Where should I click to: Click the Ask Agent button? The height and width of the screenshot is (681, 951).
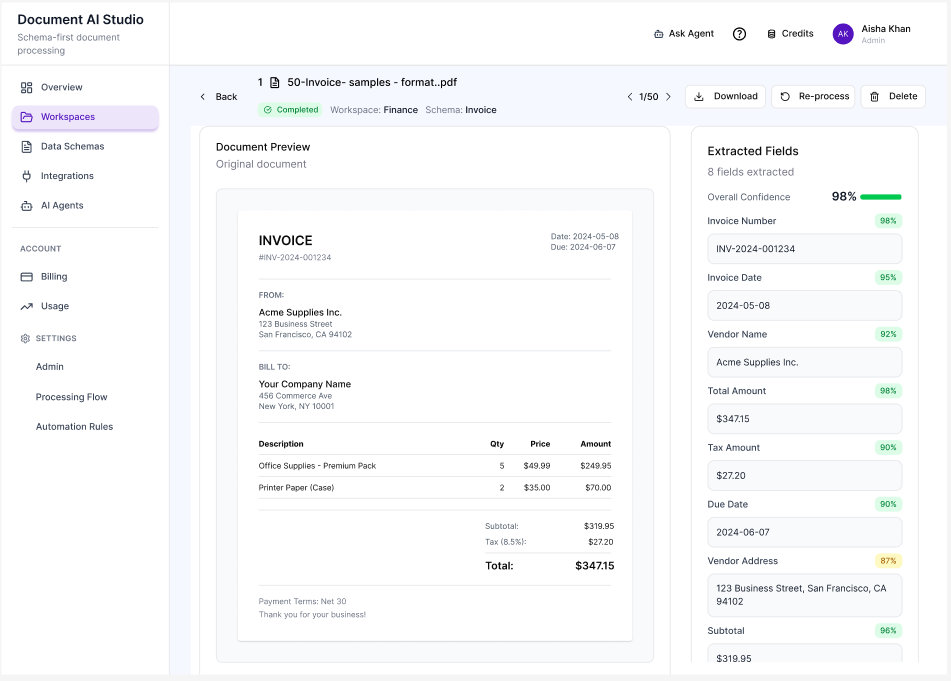(x=684, y=34)
